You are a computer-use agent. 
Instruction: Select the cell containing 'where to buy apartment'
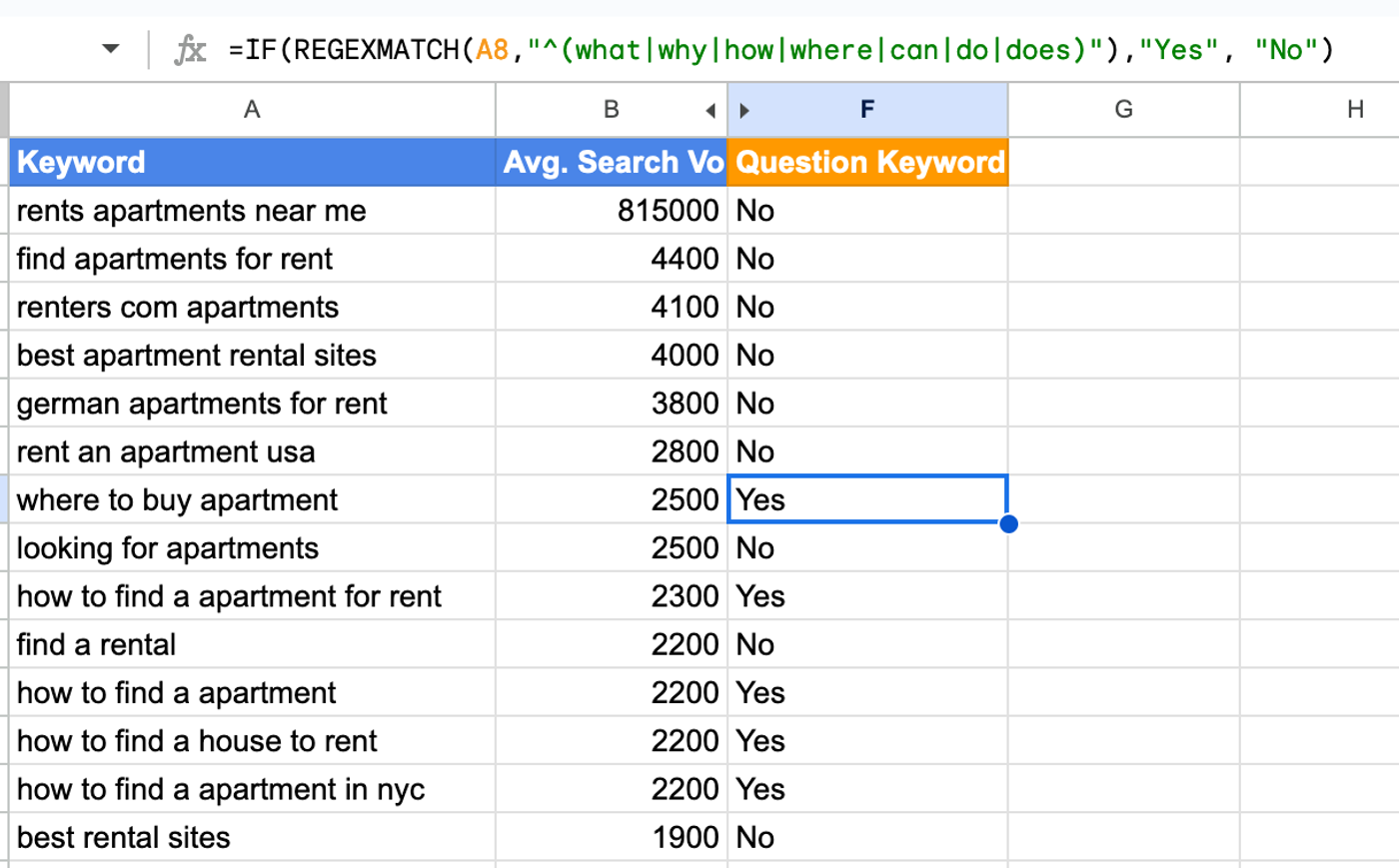(x=250, y=499)
